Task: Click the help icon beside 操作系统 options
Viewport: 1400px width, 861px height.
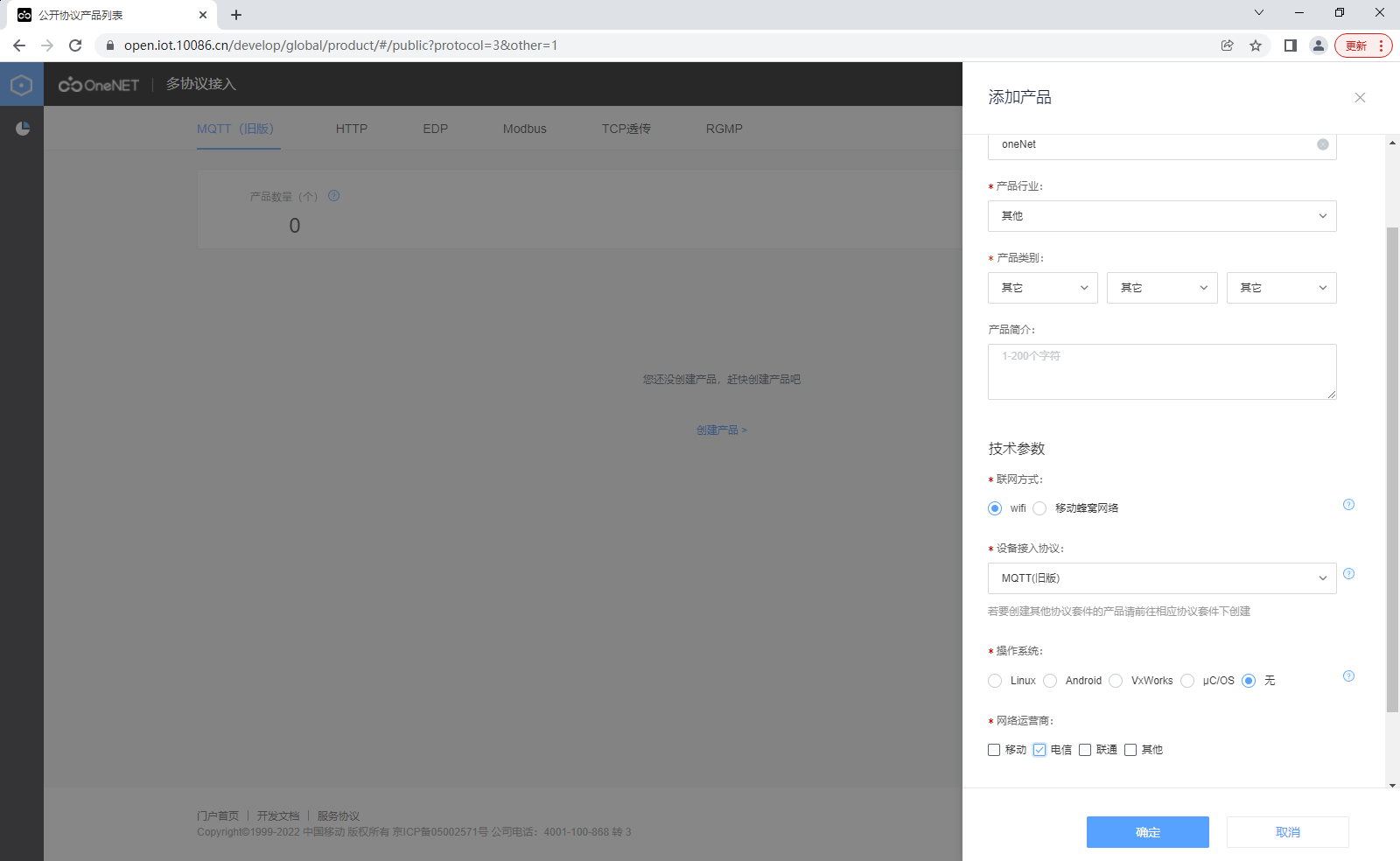Action: (x=1348, y=676)
